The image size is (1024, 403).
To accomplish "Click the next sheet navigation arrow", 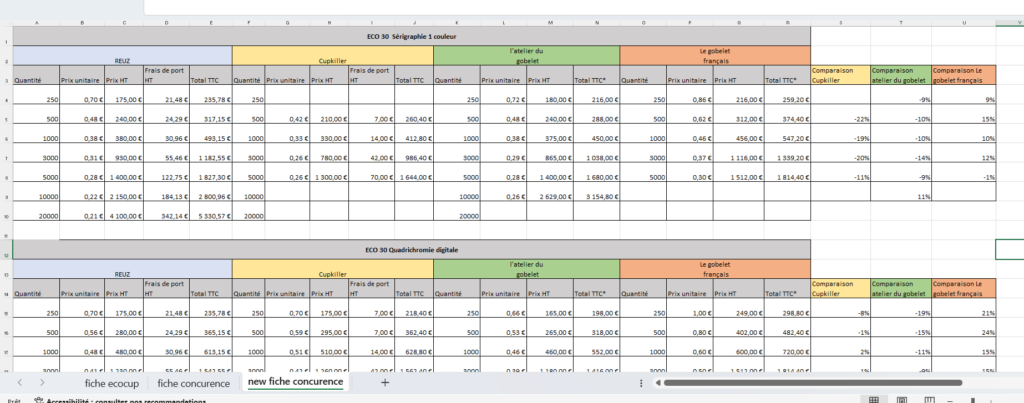I will [x=41, y=383].
